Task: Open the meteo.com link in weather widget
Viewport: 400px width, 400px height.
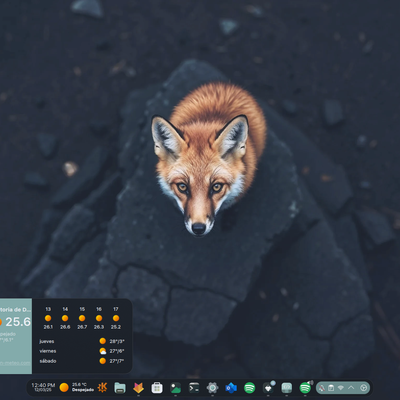Action: tap(15, 363)
